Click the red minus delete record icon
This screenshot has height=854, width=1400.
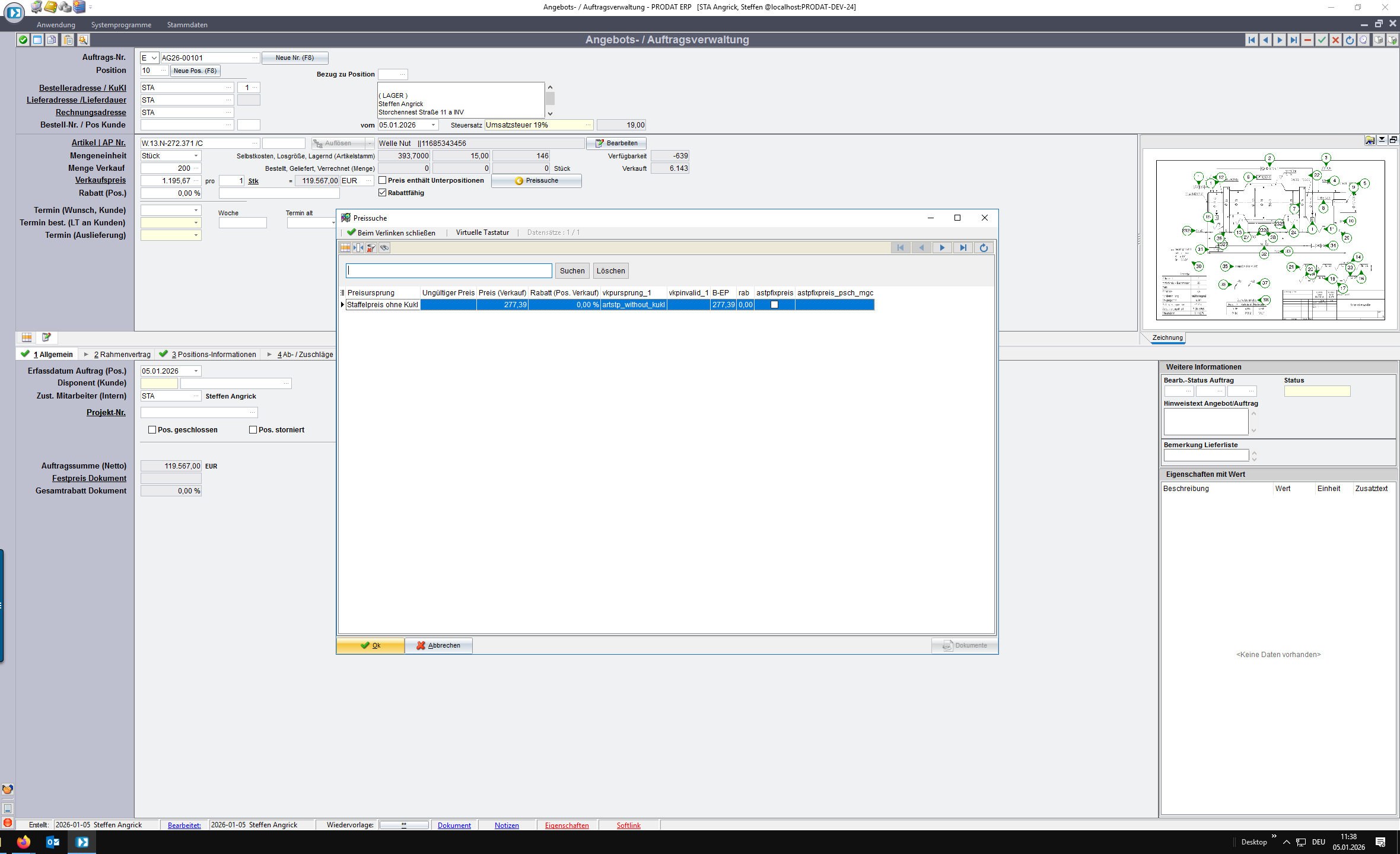tap(1307, 40)
